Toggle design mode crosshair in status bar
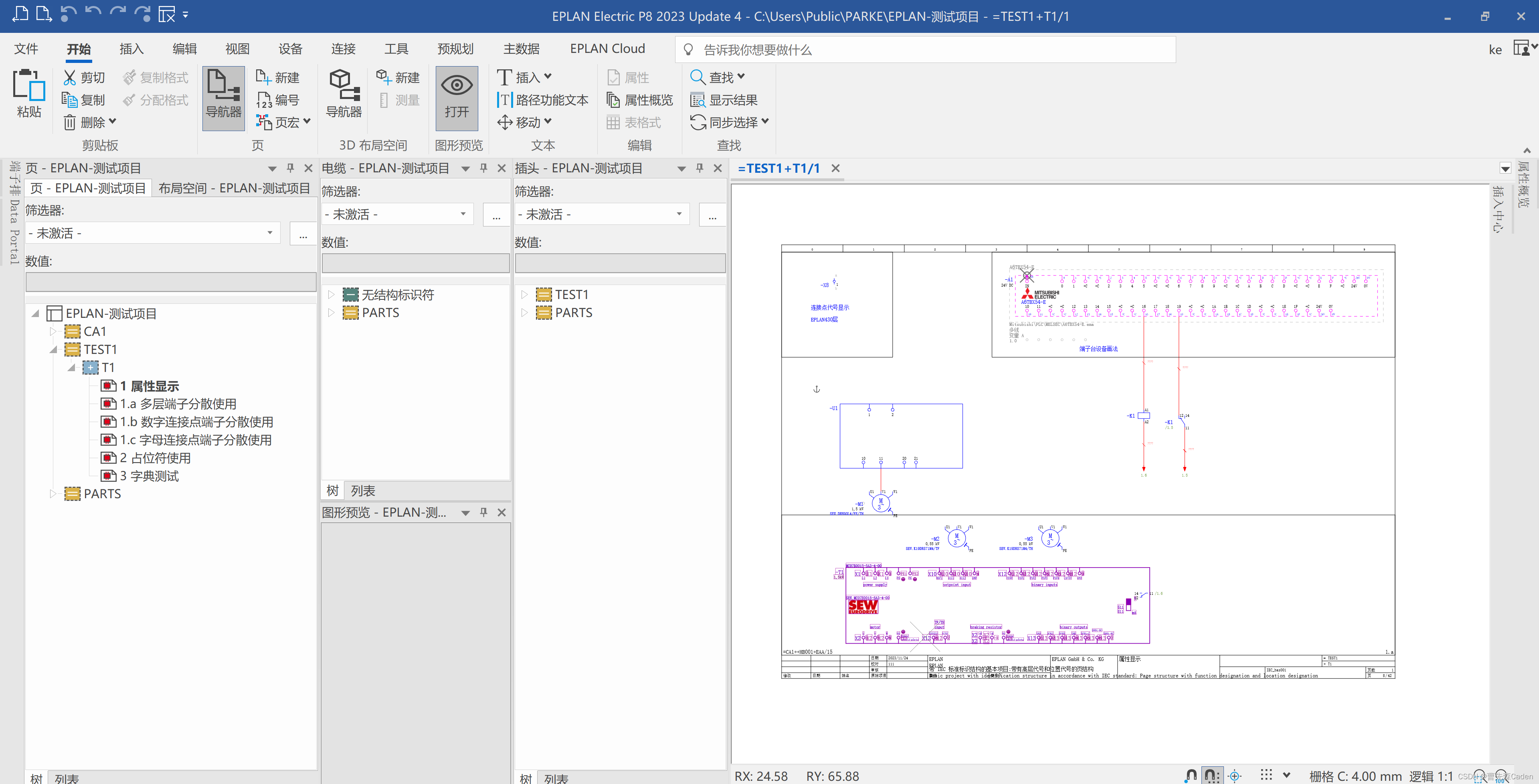The image size is (1539, 784). (x=1234, y=776)
